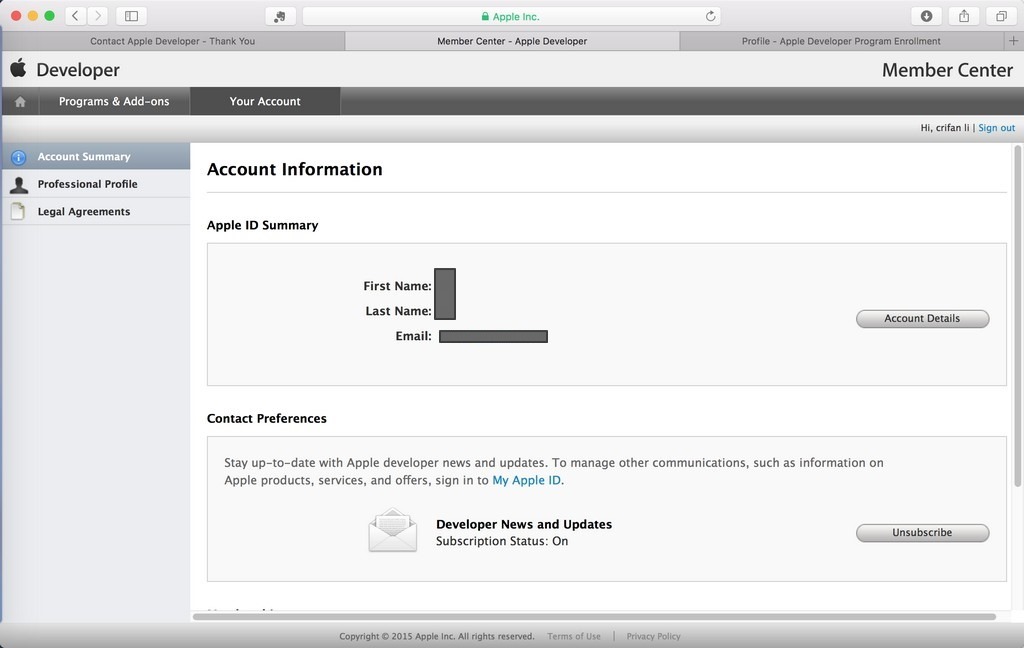
Task: Switch to Profile Enrollment tab
Action: point(841,41)
